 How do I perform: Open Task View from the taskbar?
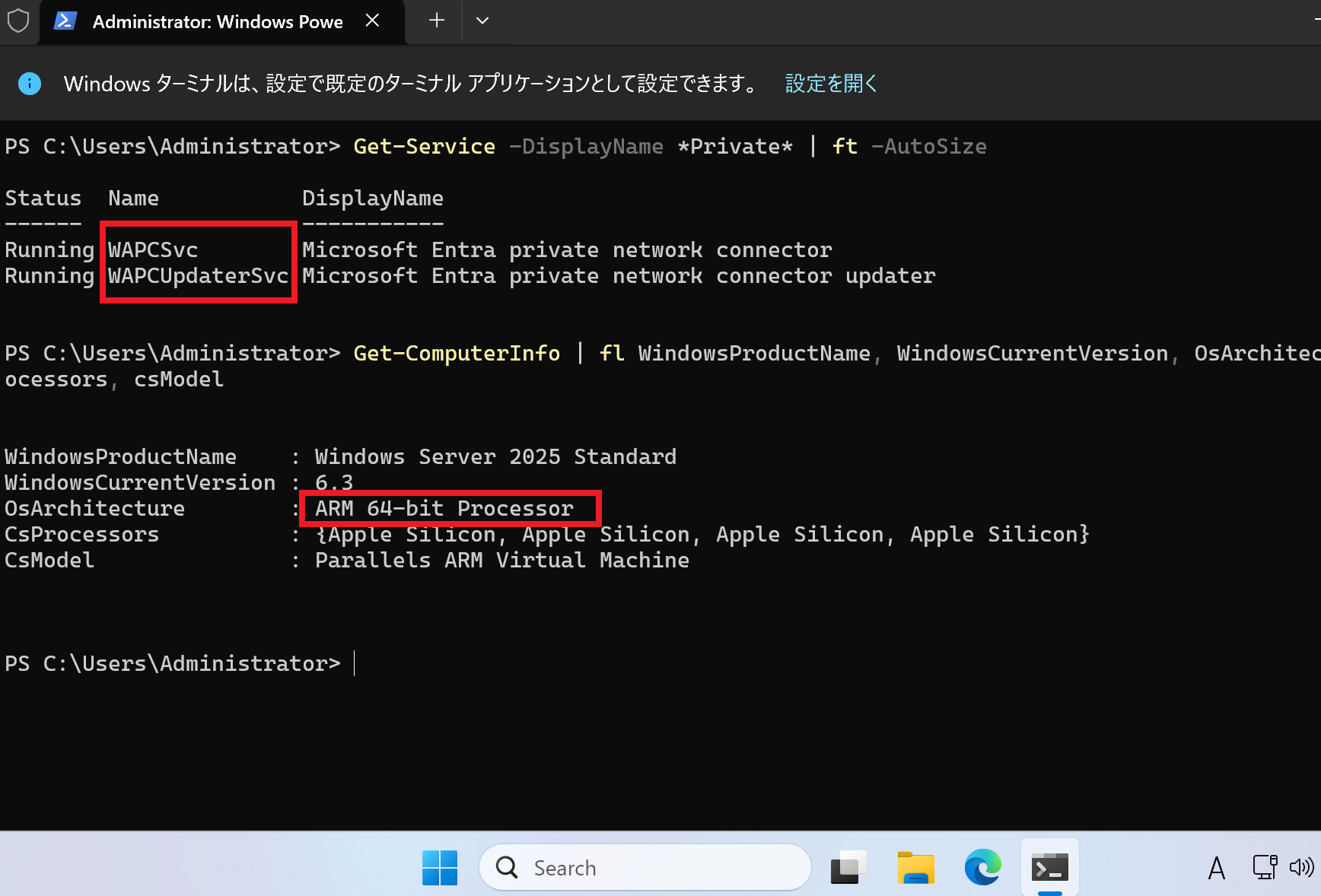point(849,868)
